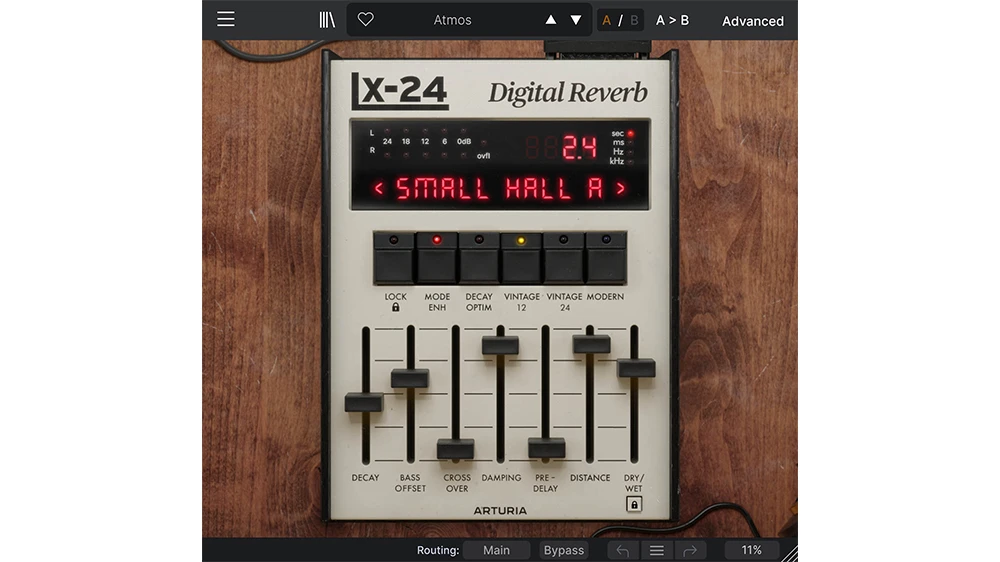Click the Dry/Wet lock icon
This screenshot has height=562, width=1000.
pos(633,505)
